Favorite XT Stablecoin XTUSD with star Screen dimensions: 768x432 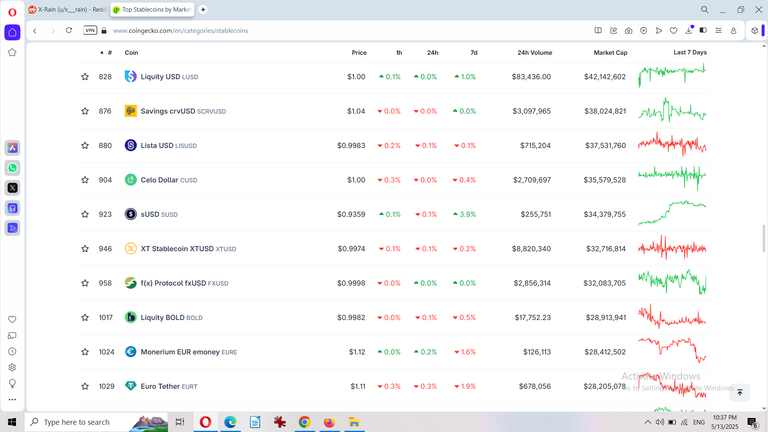click(85, 249)
